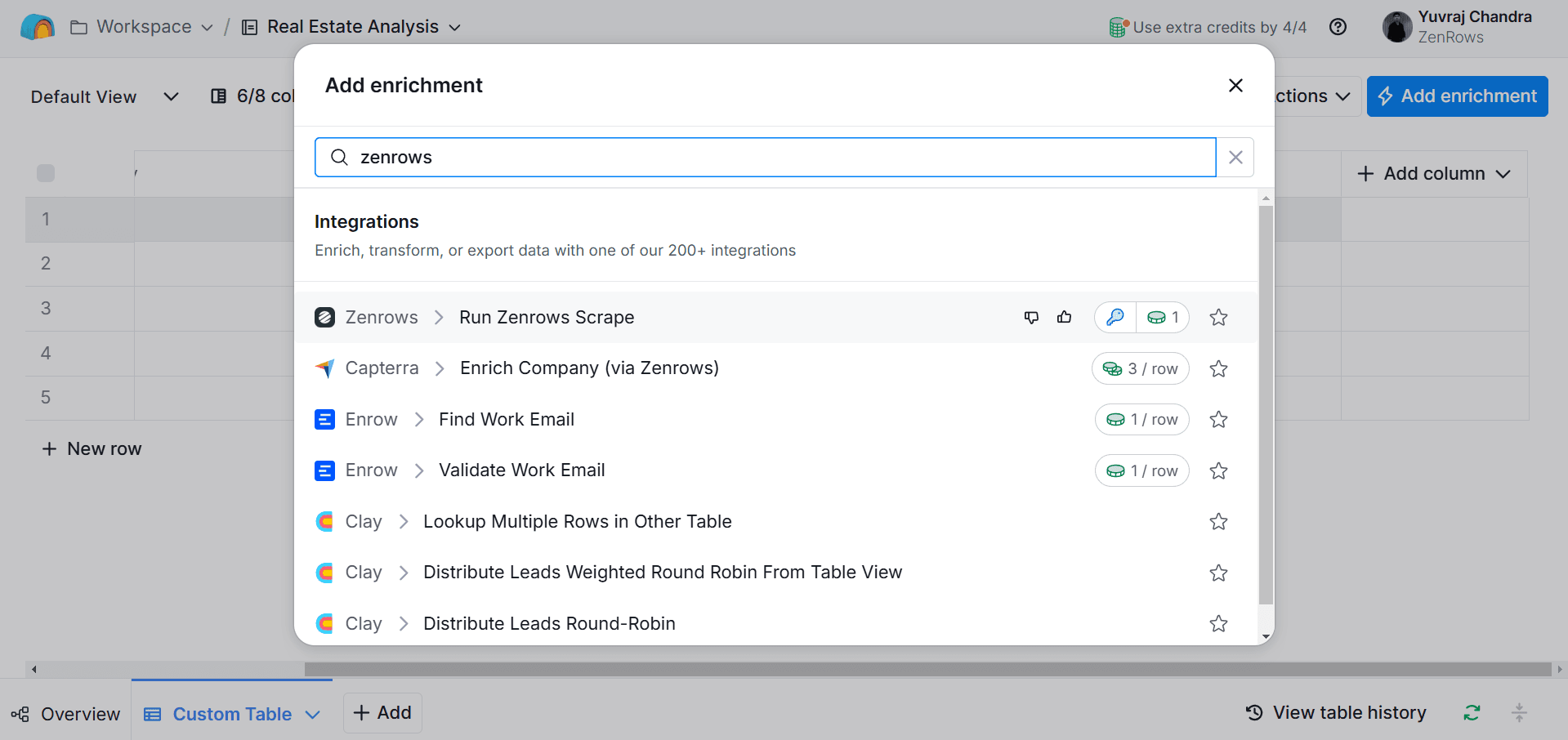Choose Enrow Validate Work Email
Image resolution: width=1568 pixels, height=740 pixels.
(522, 470)
